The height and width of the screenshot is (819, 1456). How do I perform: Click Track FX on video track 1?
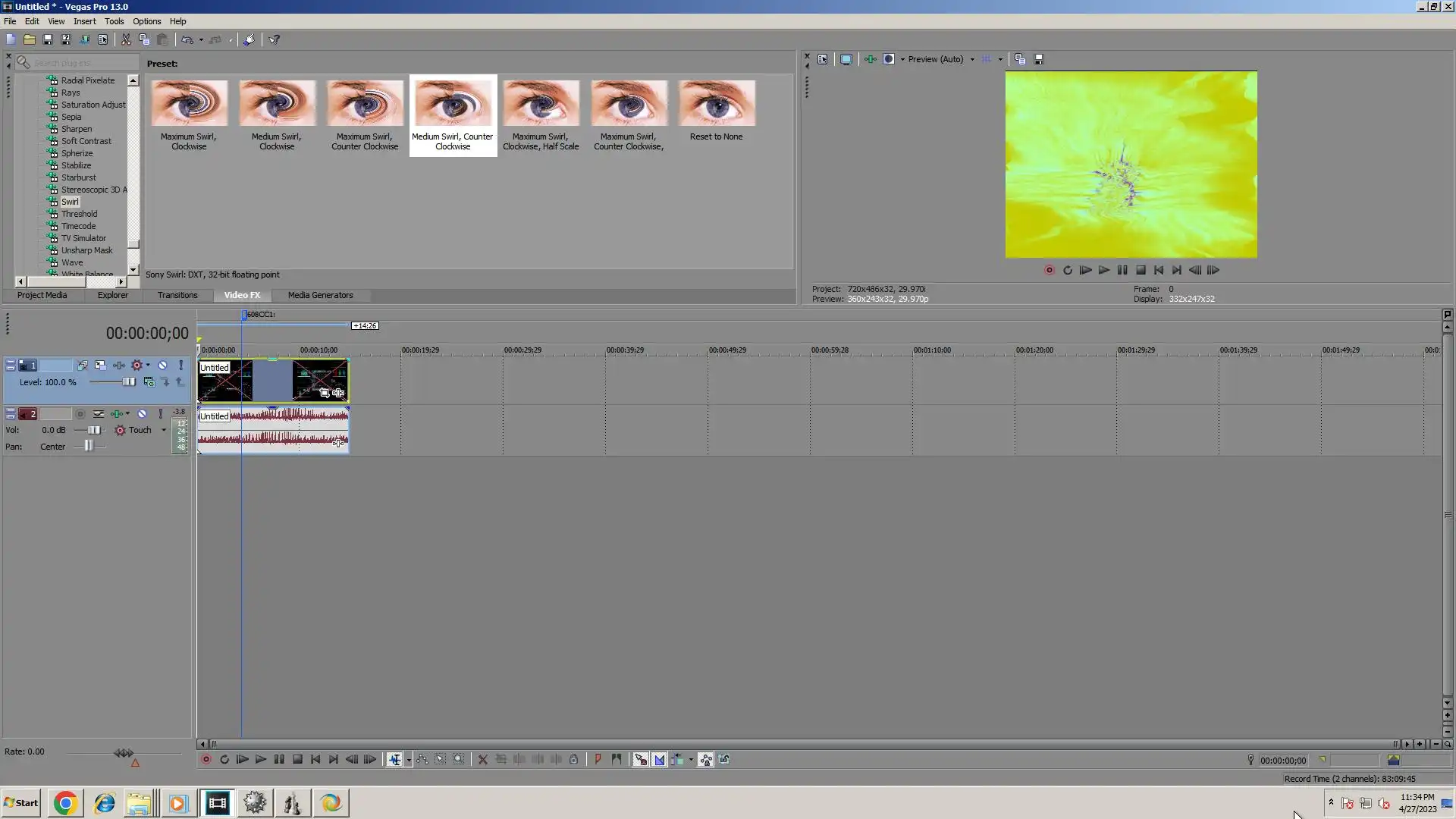(119, 366)
